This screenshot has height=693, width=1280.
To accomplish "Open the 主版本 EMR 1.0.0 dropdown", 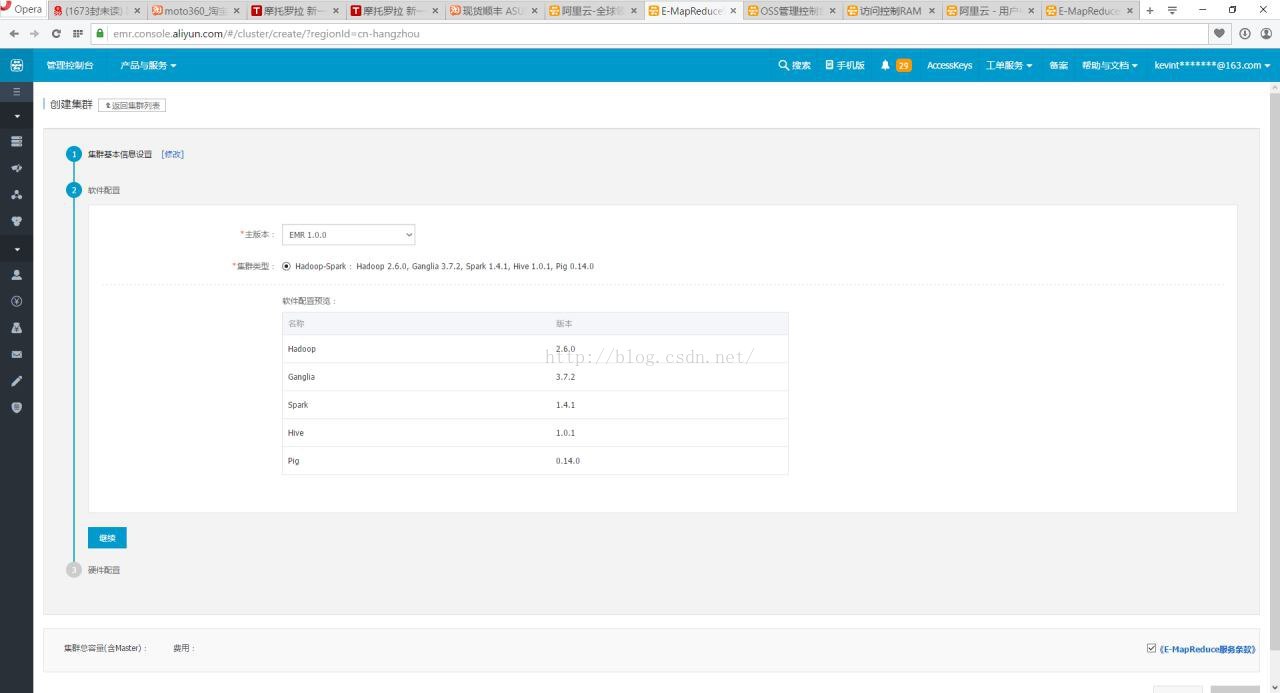I will [348, 235].
